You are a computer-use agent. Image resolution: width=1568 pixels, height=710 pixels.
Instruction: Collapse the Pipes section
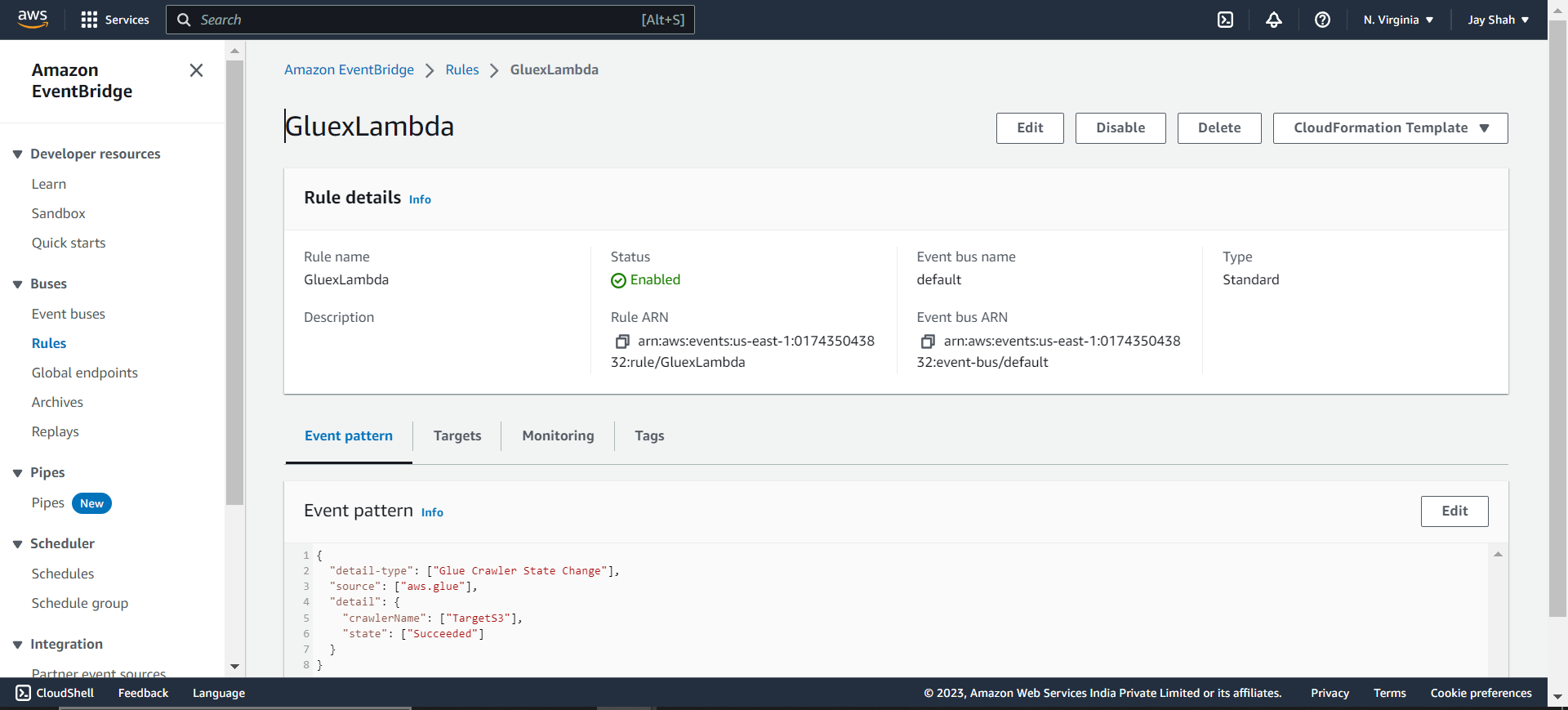pyautogui.click(x=17, y=473)
